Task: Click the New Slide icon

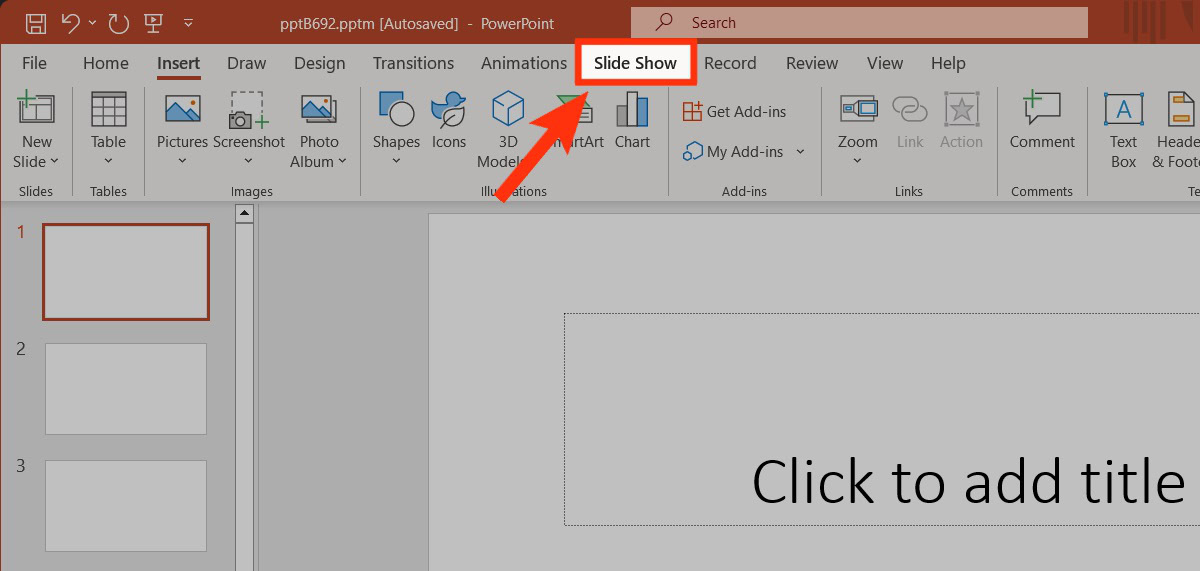Action: point(37,108)
